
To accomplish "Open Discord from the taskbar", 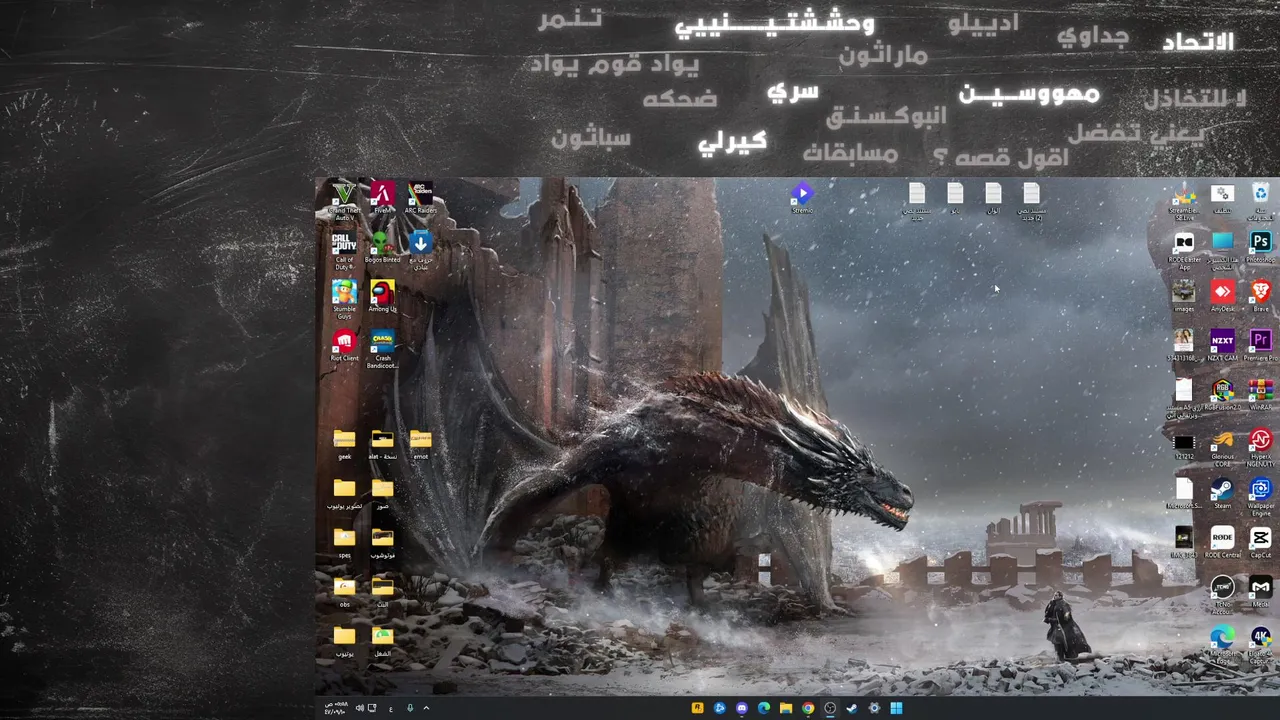I will click(741, 708).
